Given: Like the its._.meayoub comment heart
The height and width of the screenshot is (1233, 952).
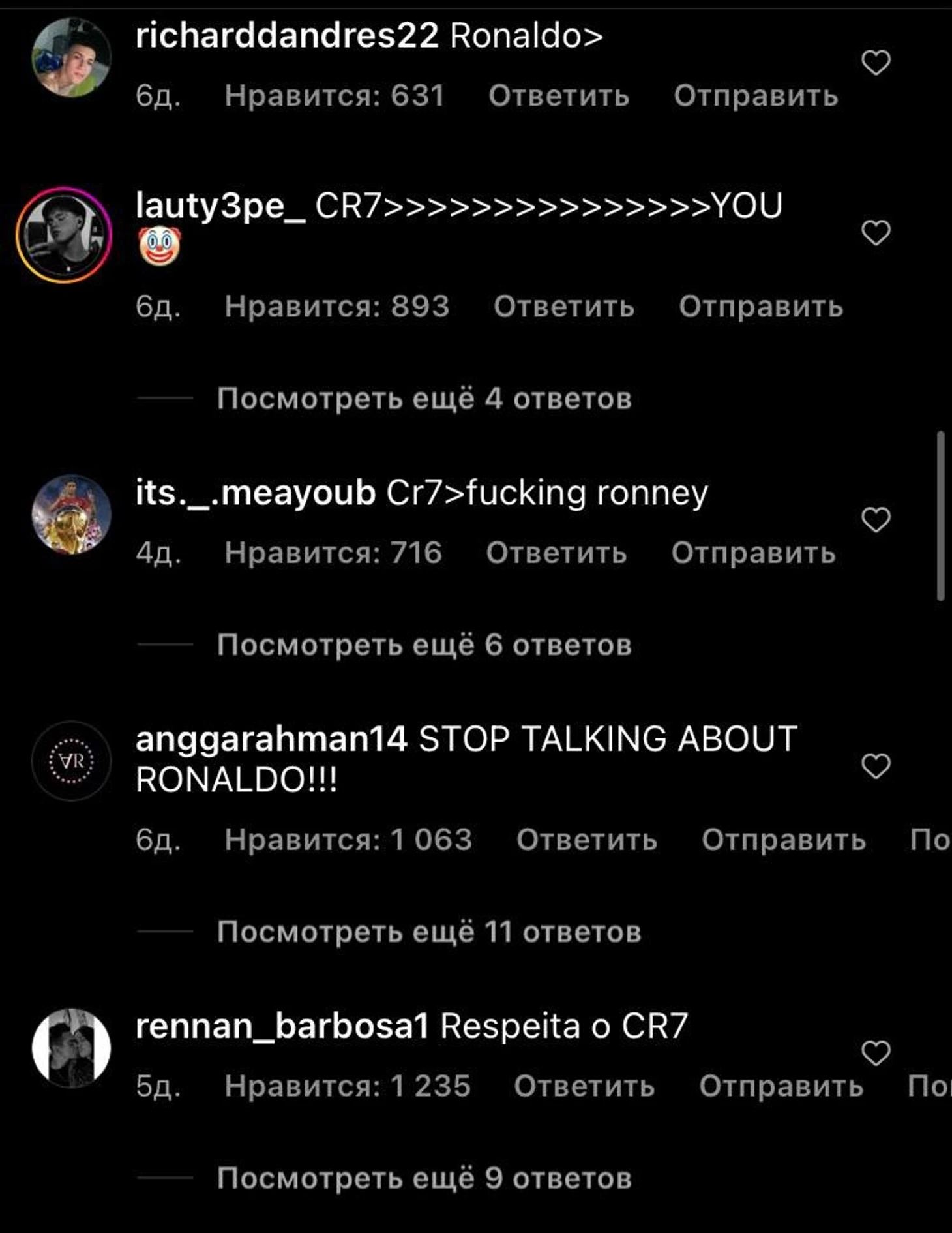Looking at the screenshot, I should pos(876,519).
